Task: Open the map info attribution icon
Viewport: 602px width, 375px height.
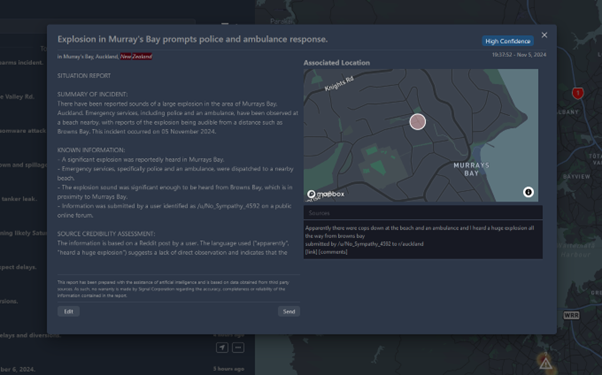Action: coord(528,192)
